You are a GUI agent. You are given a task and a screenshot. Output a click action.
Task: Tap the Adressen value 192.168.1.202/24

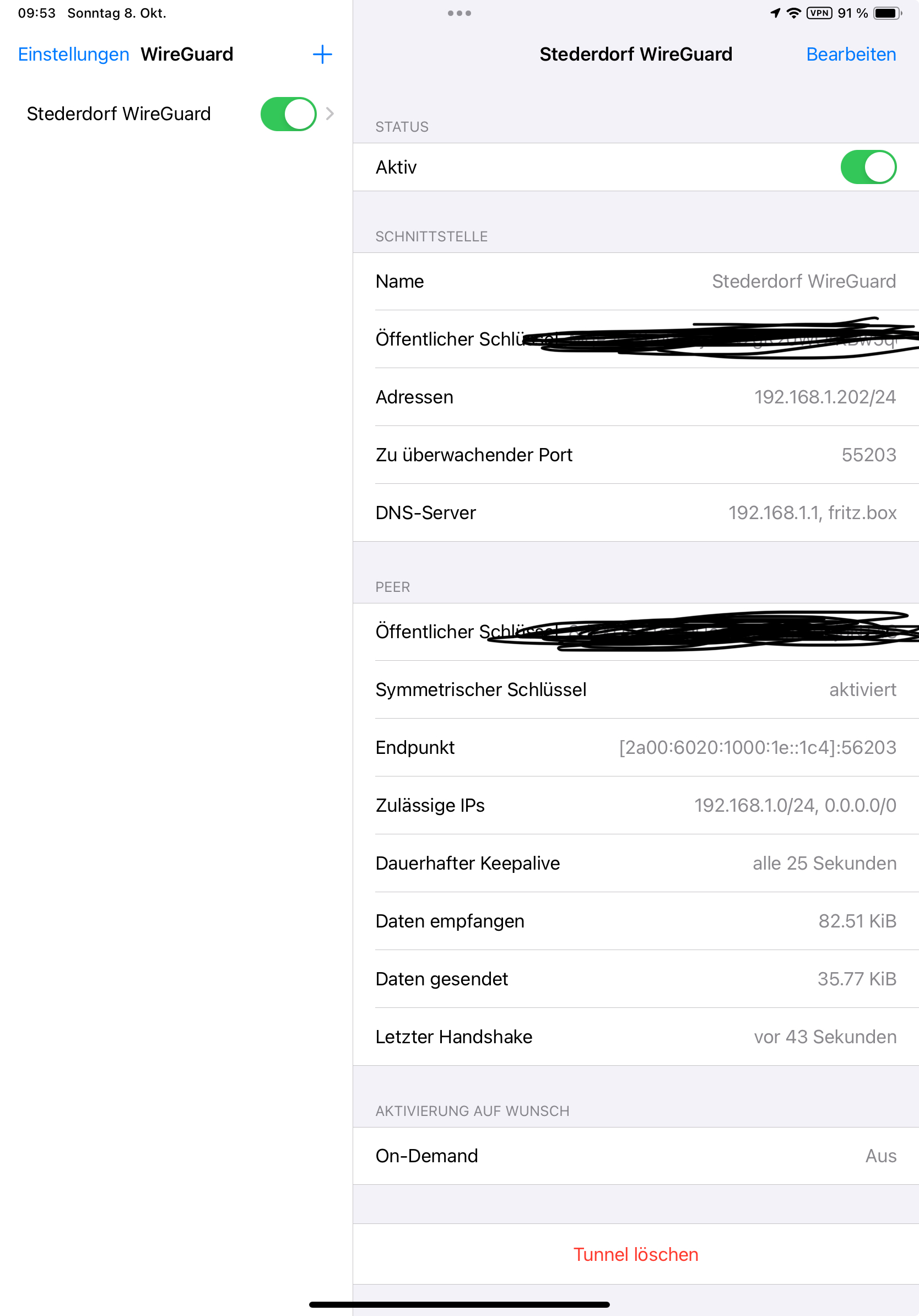coord(825,397)
